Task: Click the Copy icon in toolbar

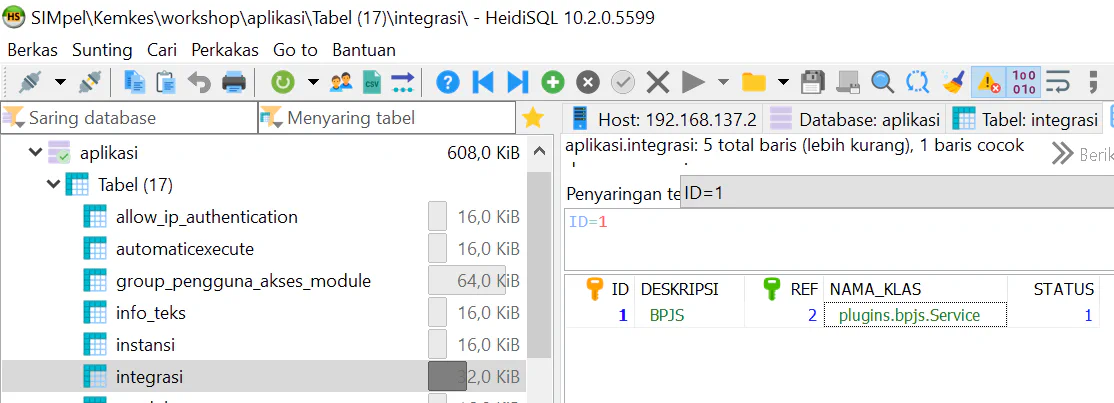Action: [x=135, y=82]
